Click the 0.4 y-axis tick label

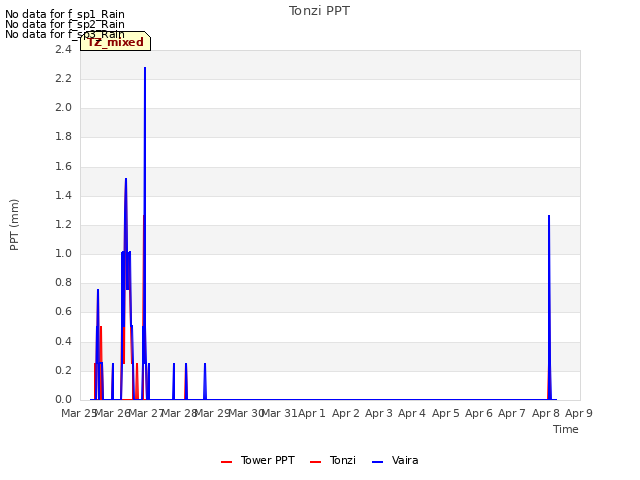click(63, 341)
